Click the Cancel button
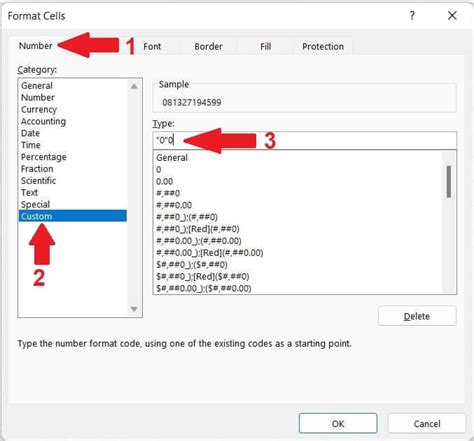Viewport: 474px width, 441px height. point(427,423)
